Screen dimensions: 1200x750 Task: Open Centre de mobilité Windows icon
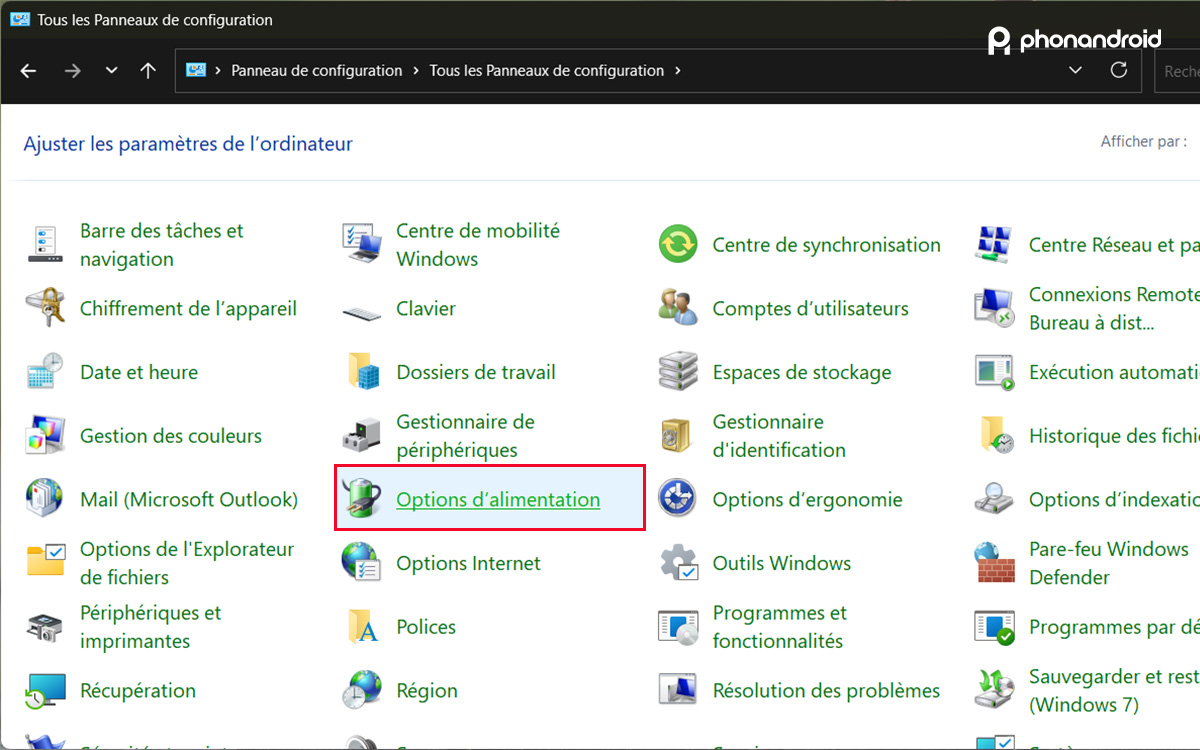click(362, 245)
